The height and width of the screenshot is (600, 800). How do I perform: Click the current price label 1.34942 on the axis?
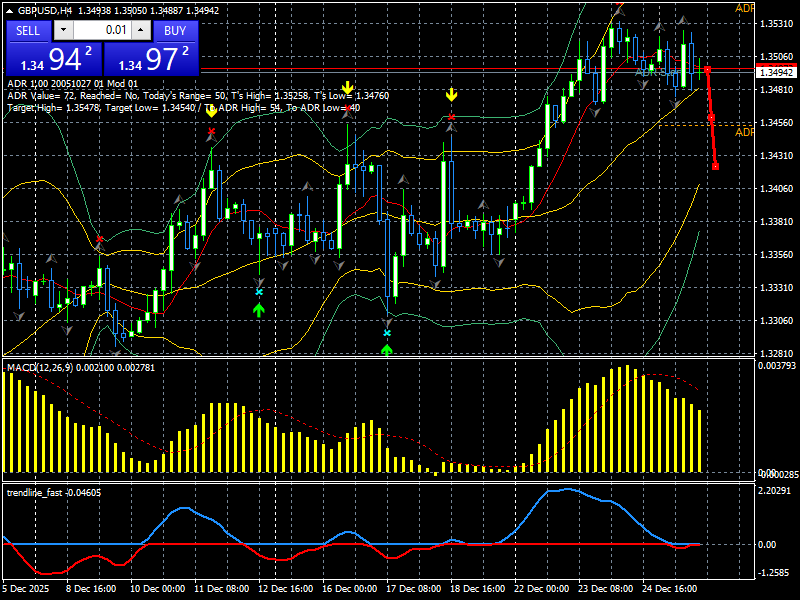(776, 72)
